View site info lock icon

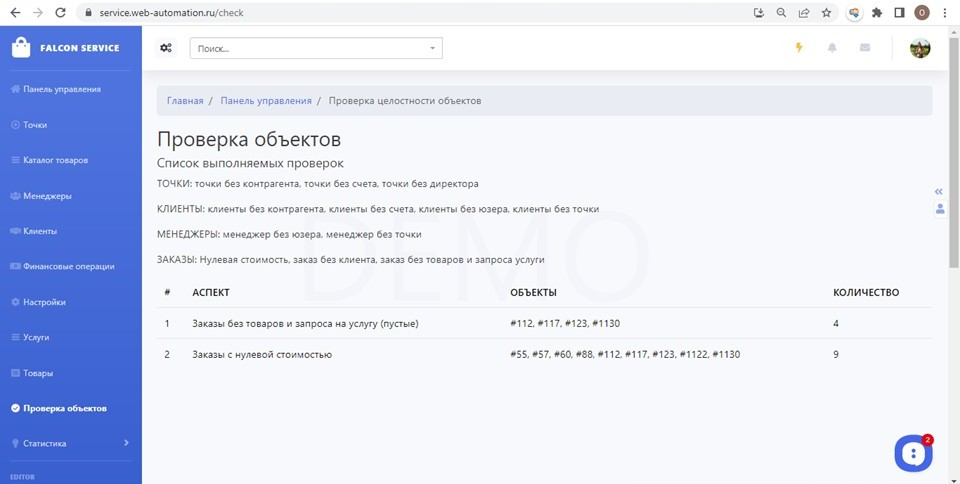89,12
